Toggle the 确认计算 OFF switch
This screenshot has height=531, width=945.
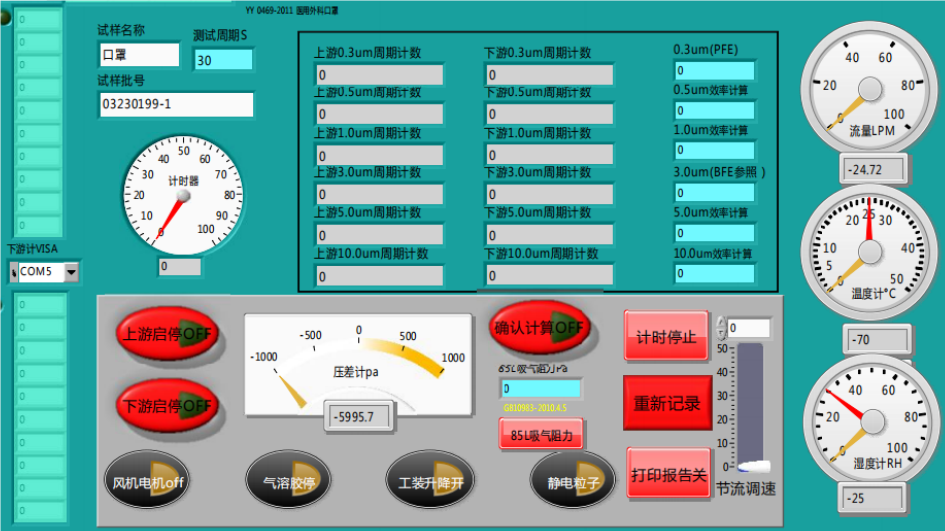(x=539, y=327)
